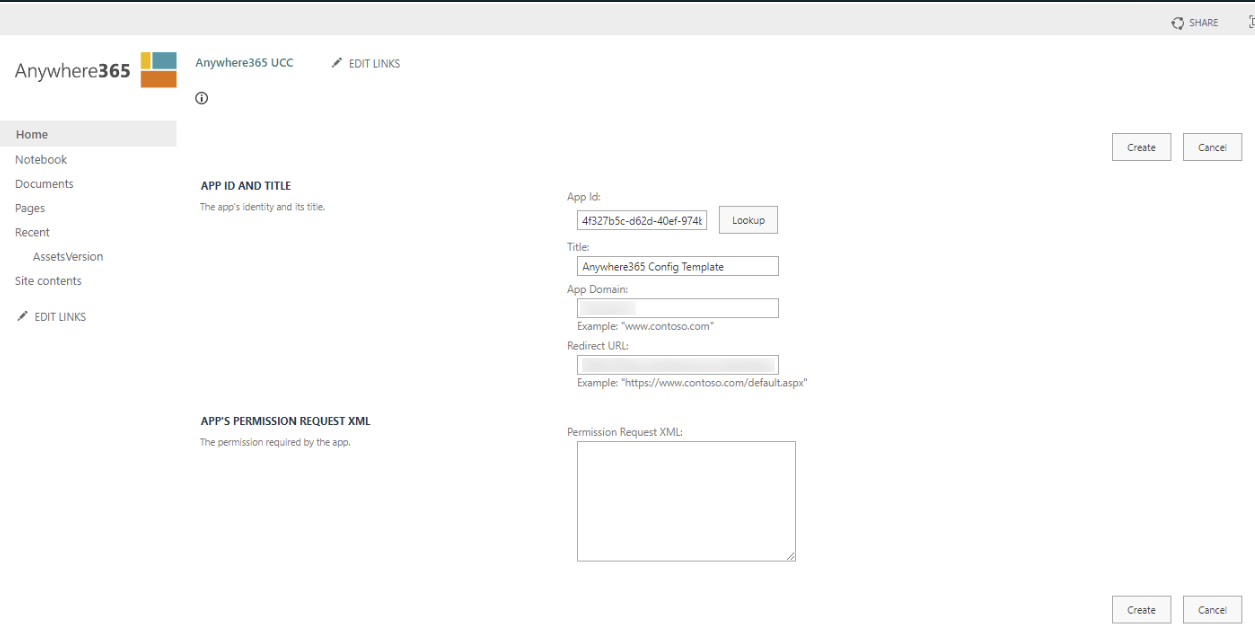Open the info icon below the site title
The width and height of the screenshot is (1255, 633).
[201, 97]
